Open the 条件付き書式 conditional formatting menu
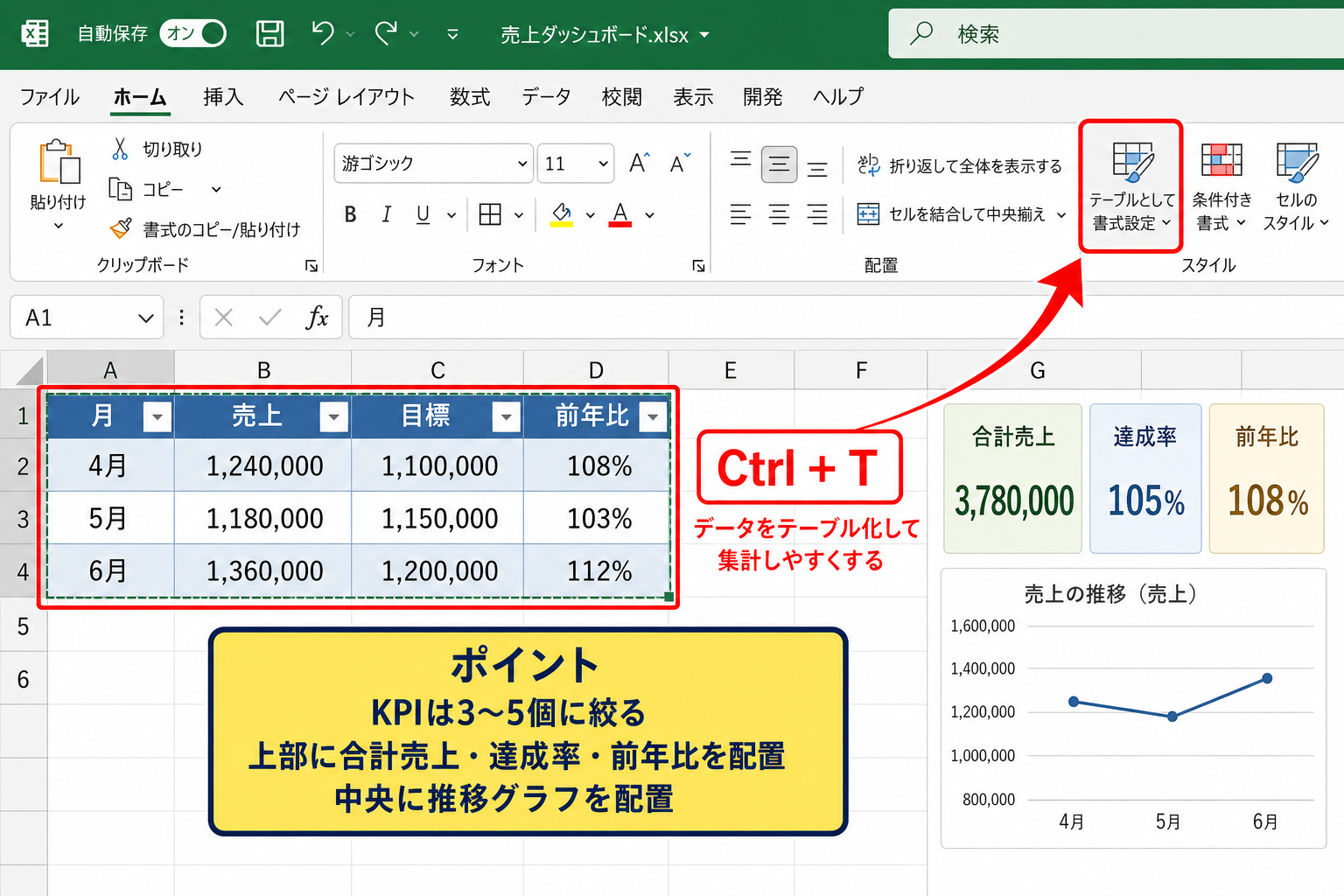Viewport: 1344px width, 896px height. 1221,186
